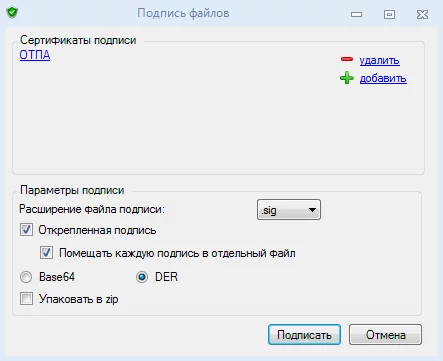Screen dimensions: 443x361
Task: Click the добавить link to add certificate
Action: click(383, 79)
